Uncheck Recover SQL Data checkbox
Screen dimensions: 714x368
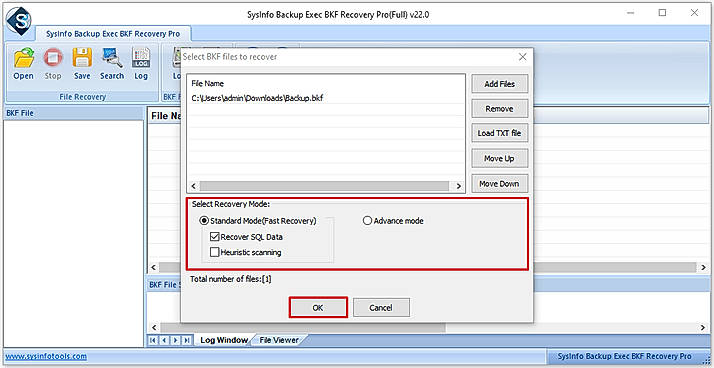click(x=214, y=237)
